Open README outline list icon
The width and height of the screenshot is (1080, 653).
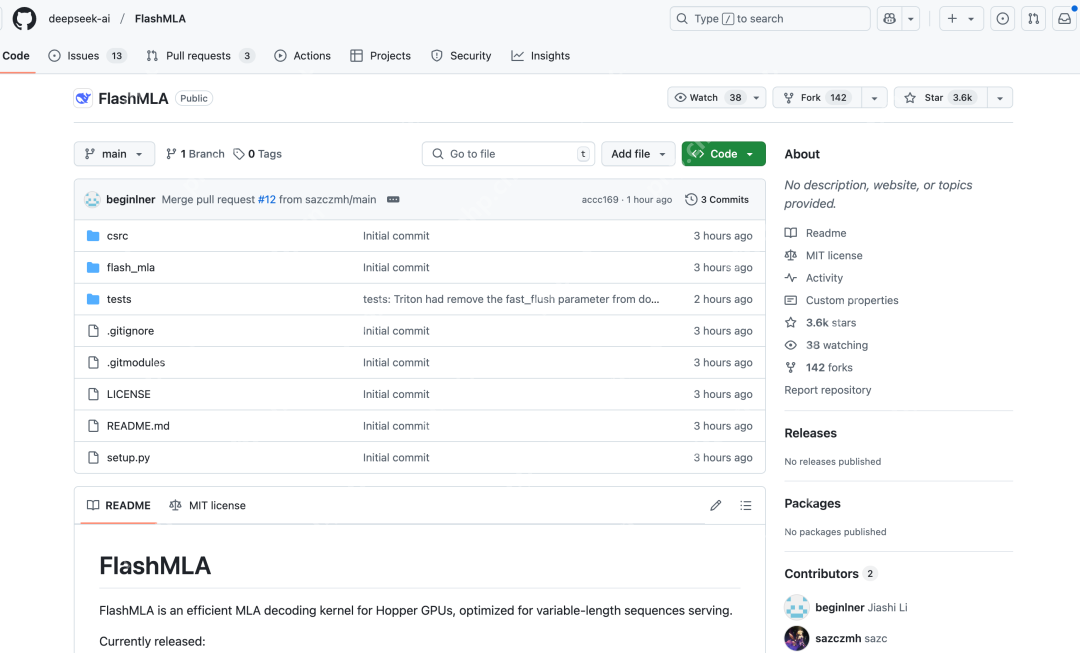(745, 506)
